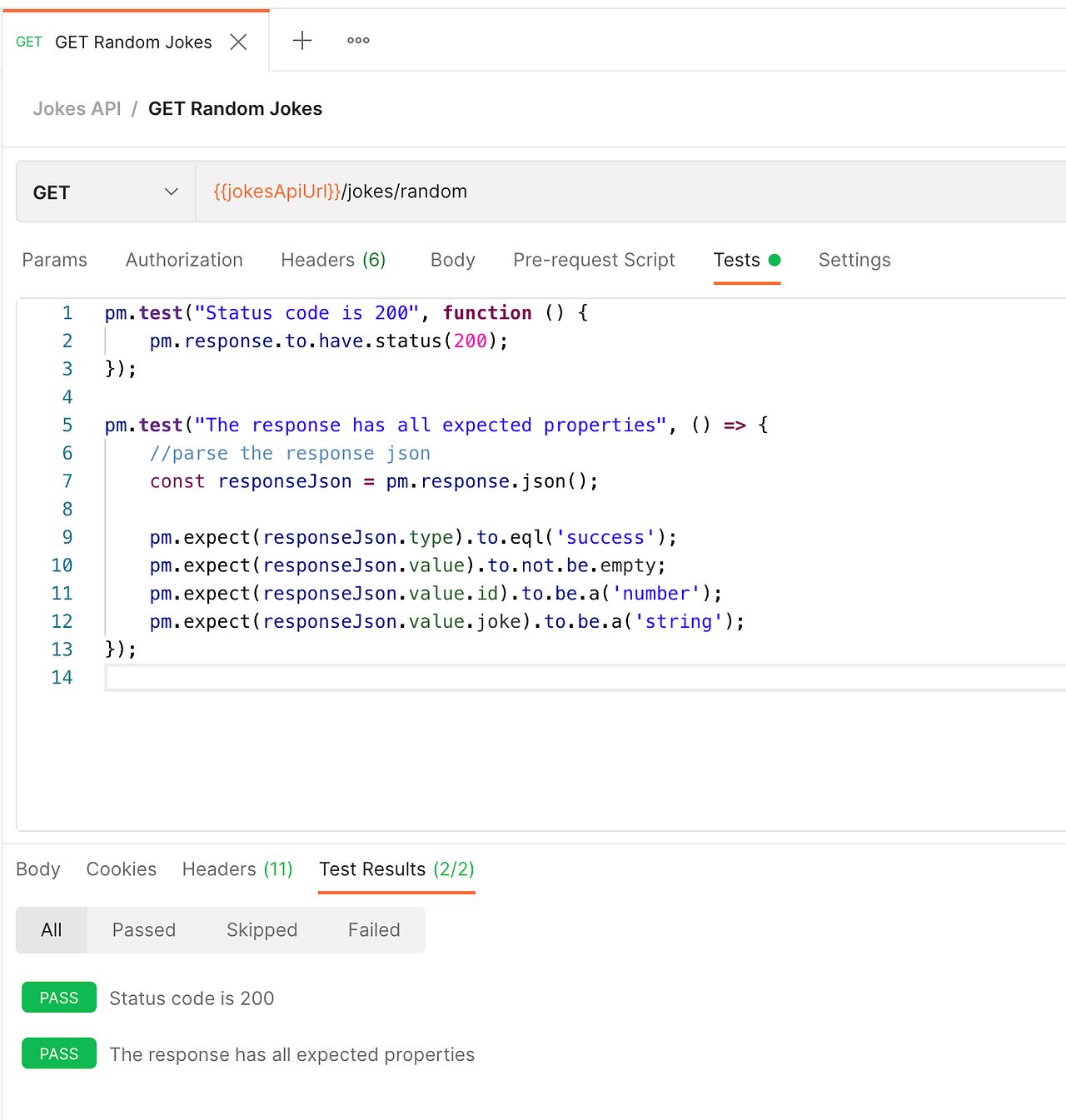
Task: Click the jokesApiUrl variable in the URL
Action: tap(275, 192)
